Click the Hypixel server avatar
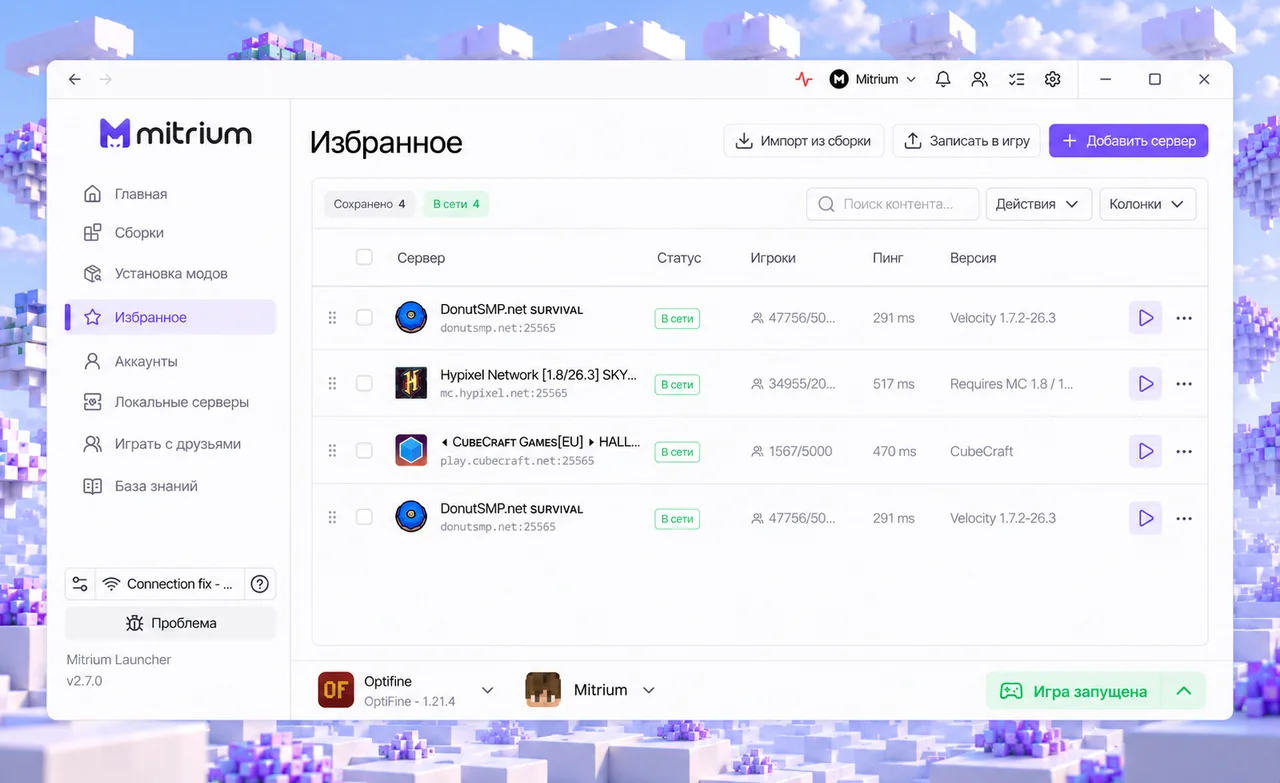The height and width of the screenshot is (783, 1280). [x=411, y=384]
